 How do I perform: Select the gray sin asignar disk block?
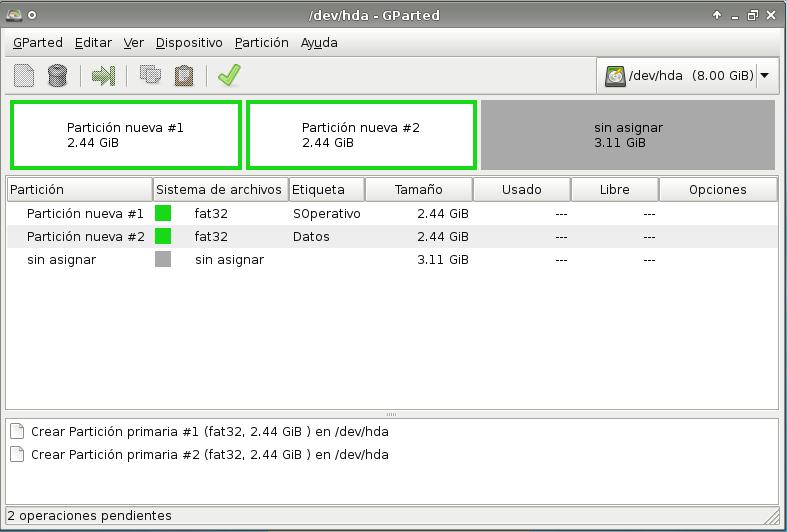627,135
